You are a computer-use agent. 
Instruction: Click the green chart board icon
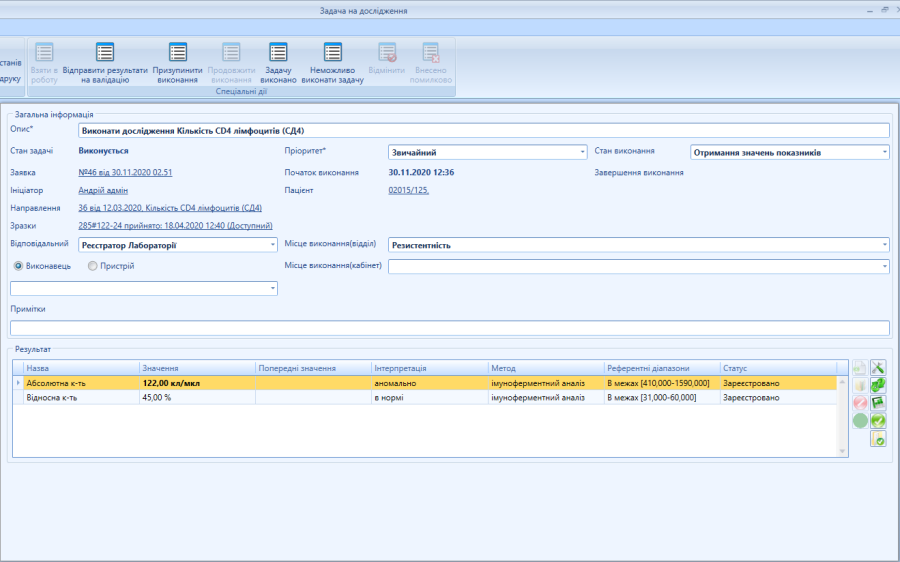878,403
